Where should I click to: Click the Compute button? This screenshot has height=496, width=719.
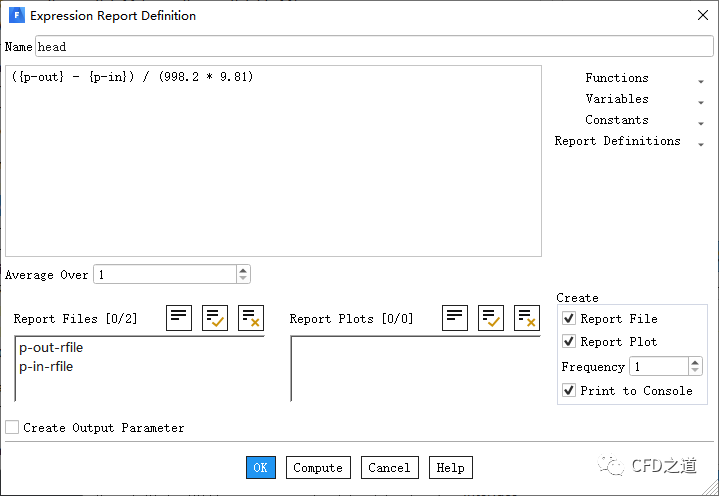318,467
